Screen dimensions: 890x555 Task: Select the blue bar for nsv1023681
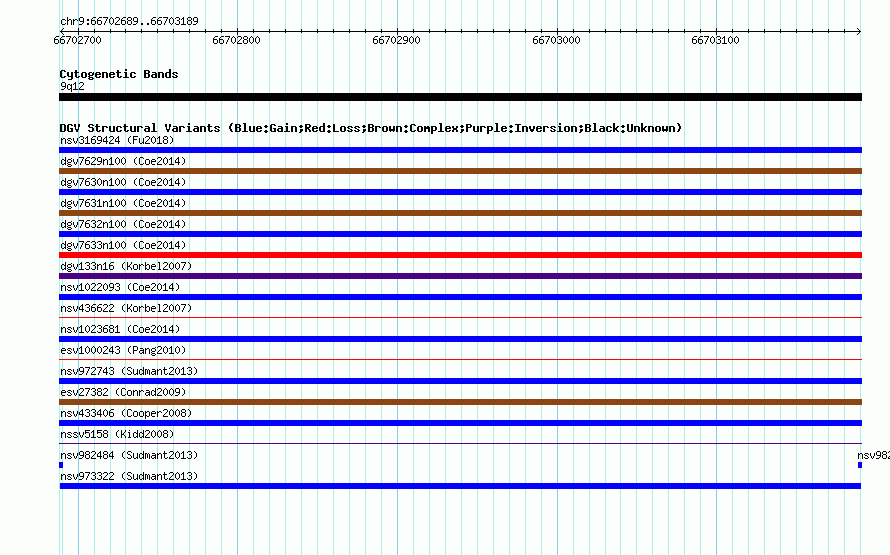[x=460, y=339]
